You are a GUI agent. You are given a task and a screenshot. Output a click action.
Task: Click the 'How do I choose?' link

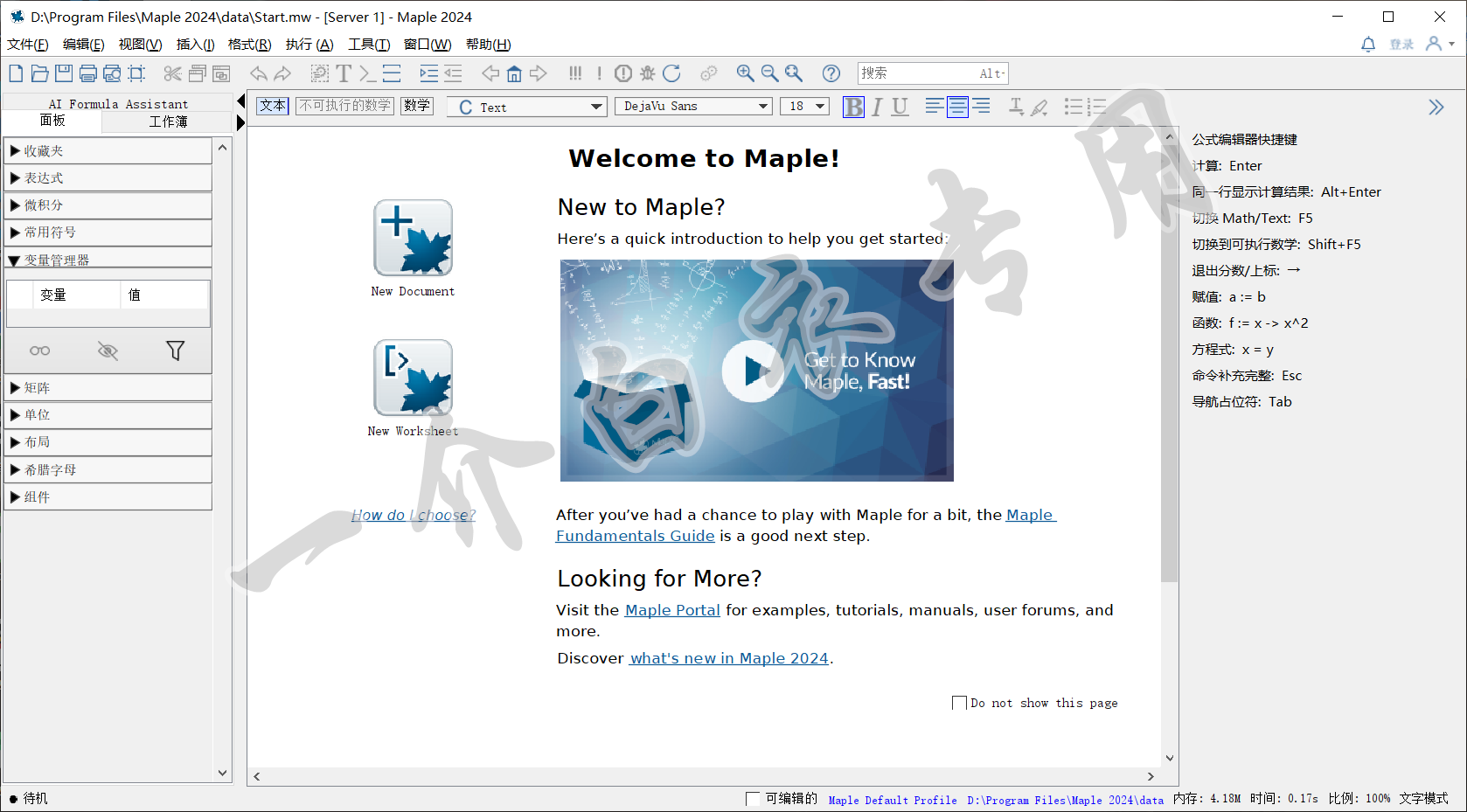tap(414, 516)
